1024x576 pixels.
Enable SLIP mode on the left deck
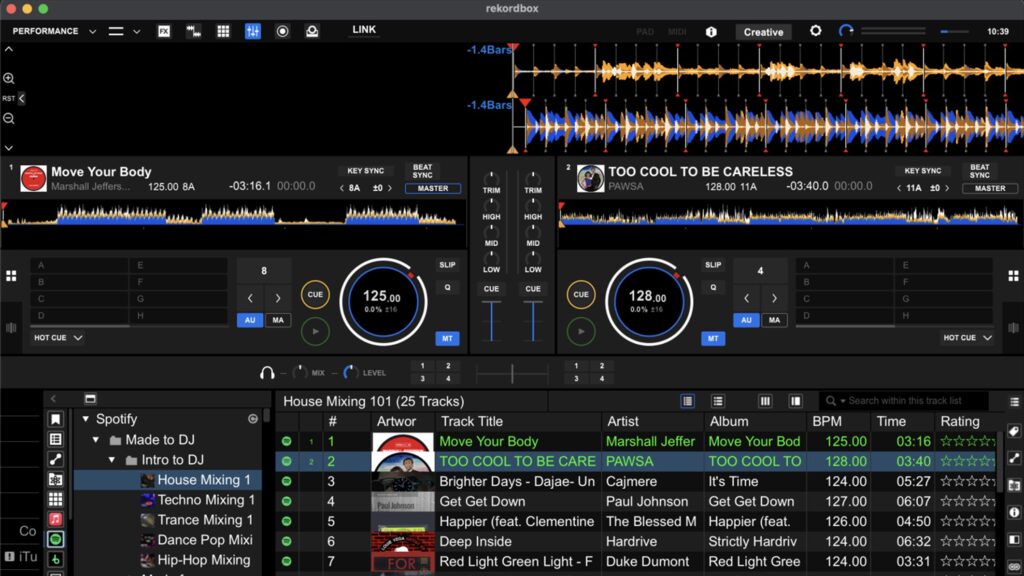click(447, 265)
